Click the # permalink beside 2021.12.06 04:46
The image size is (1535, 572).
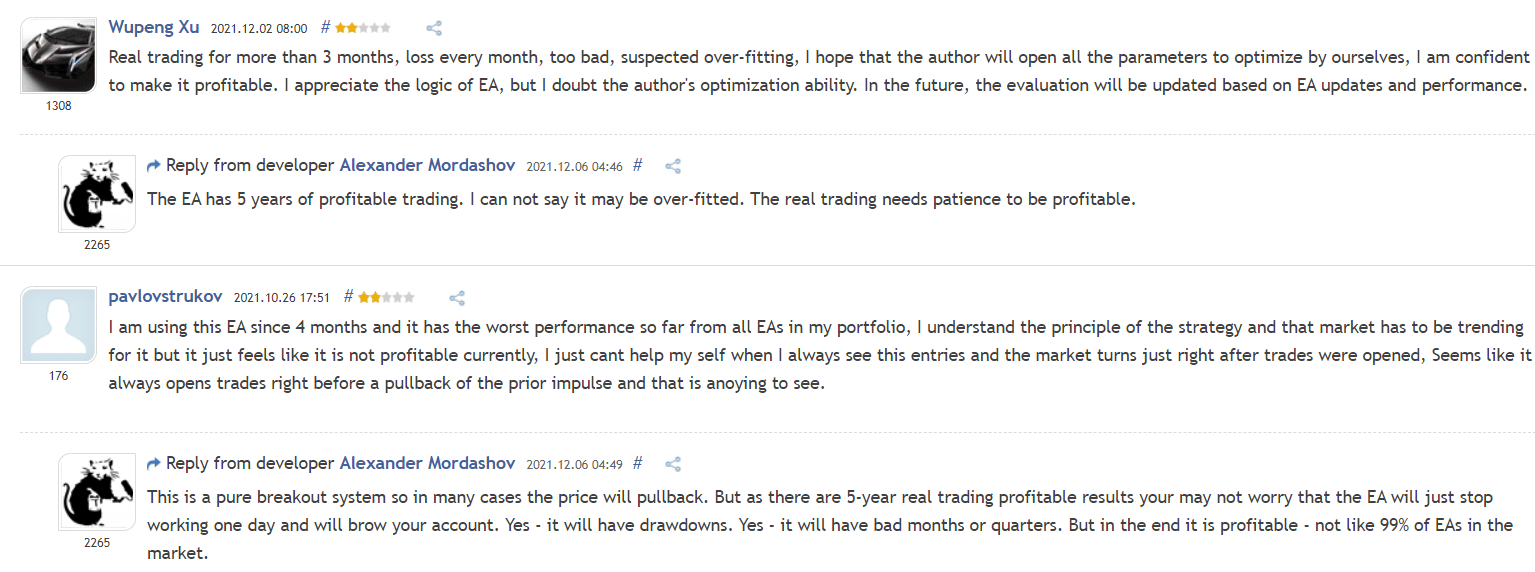638,165
